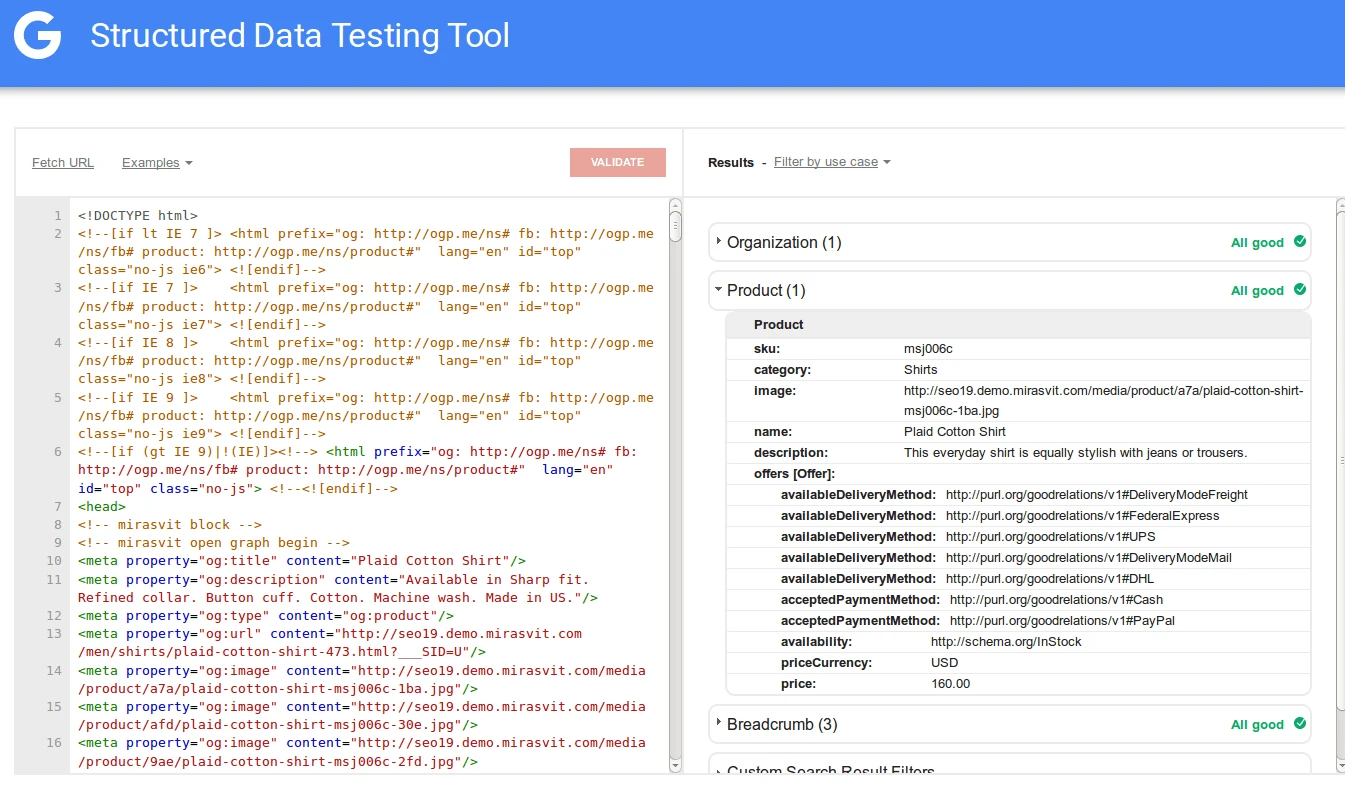1345x789 pixels.
Task: Click the VALIDATE button
Action: pyautogui.click(x=617, y=162)
